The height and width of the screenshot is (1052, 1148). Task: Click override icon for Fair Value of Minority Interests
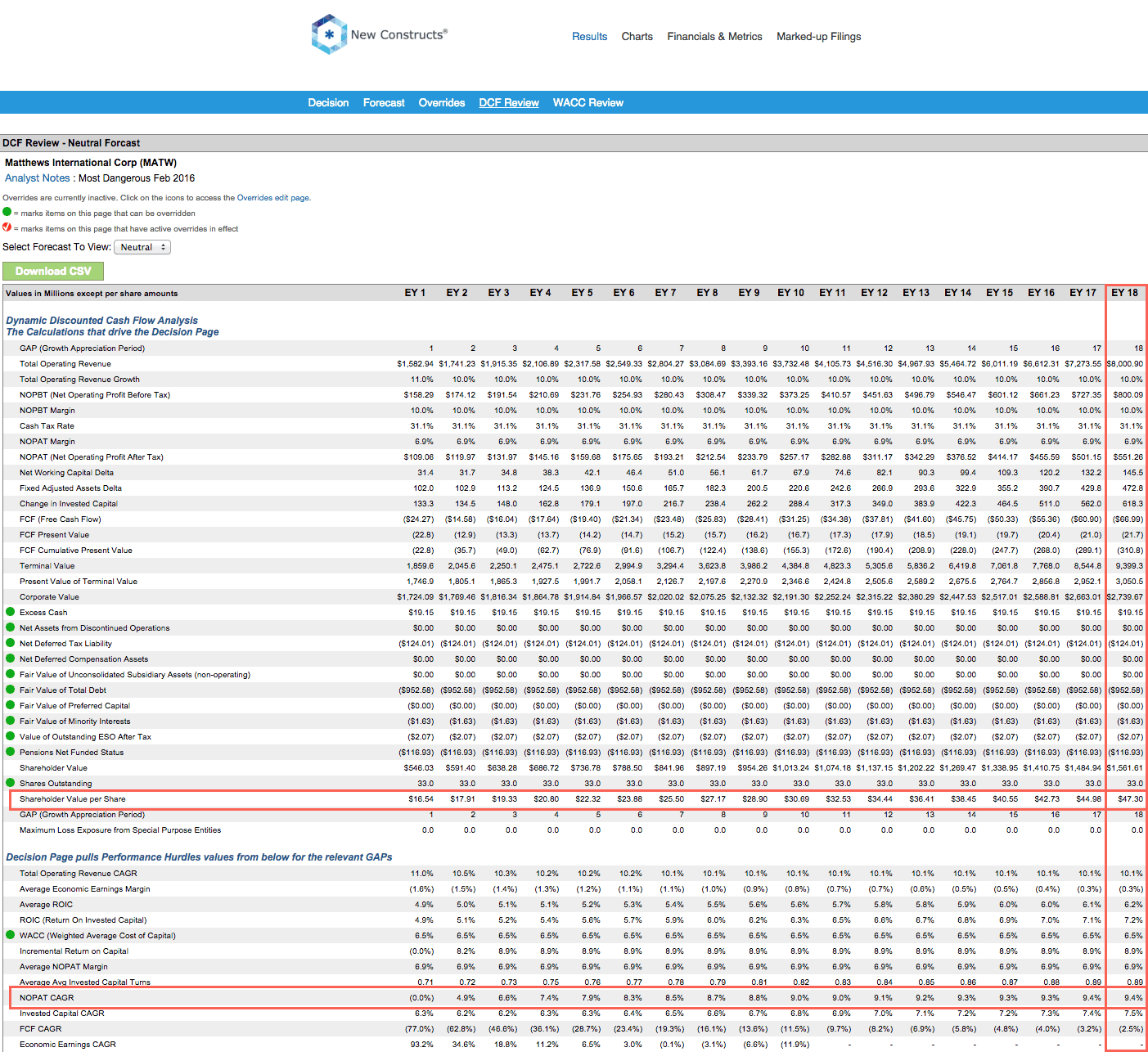point(11,721)
